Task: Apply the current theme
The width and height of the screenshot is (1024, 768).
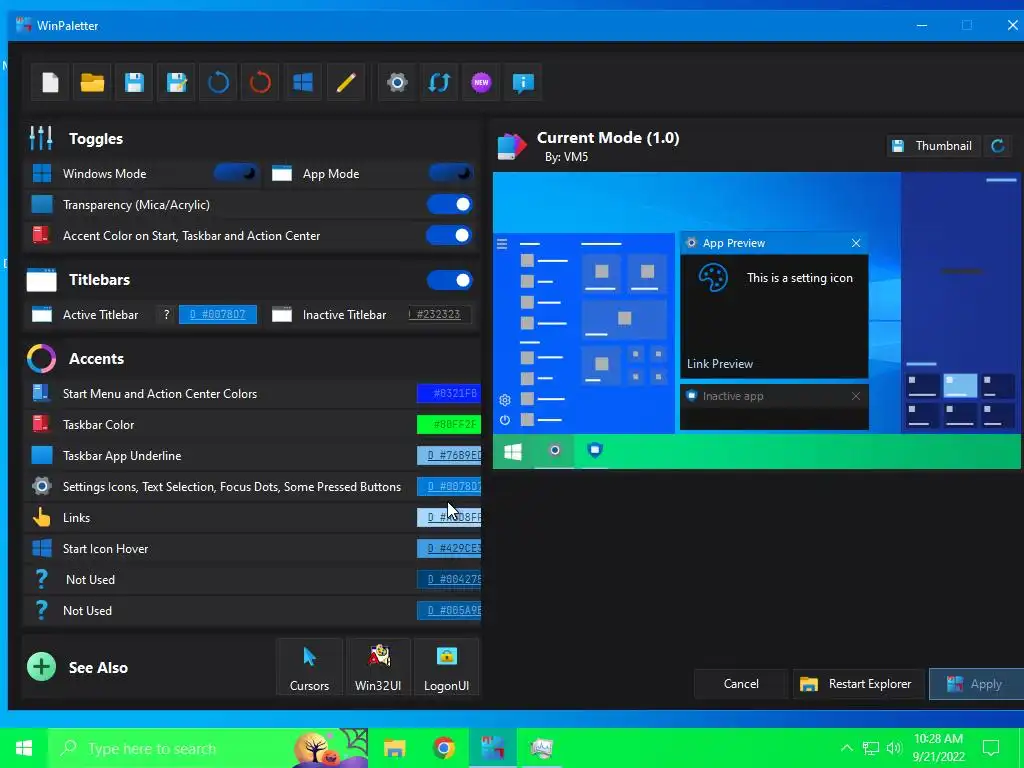Action: (x=977, y=684)
